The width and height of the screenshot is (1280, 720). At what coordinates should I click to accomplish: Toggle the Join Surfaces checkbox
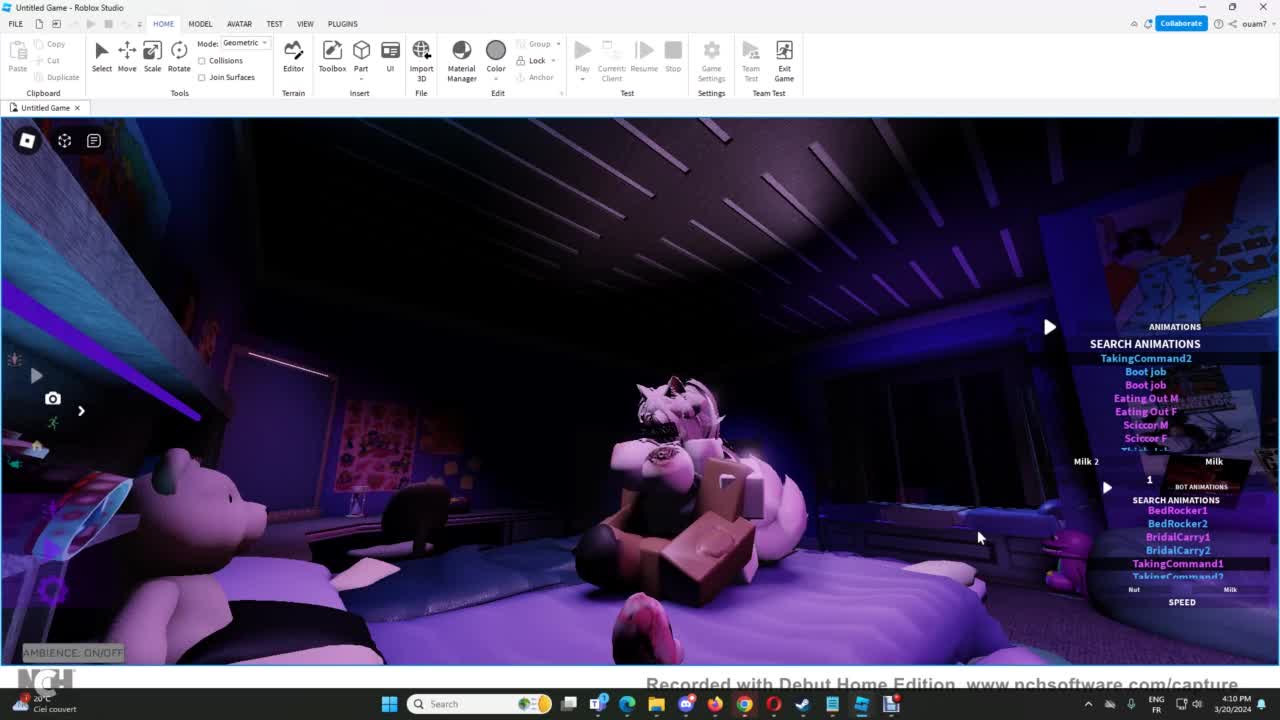point(202,77)
